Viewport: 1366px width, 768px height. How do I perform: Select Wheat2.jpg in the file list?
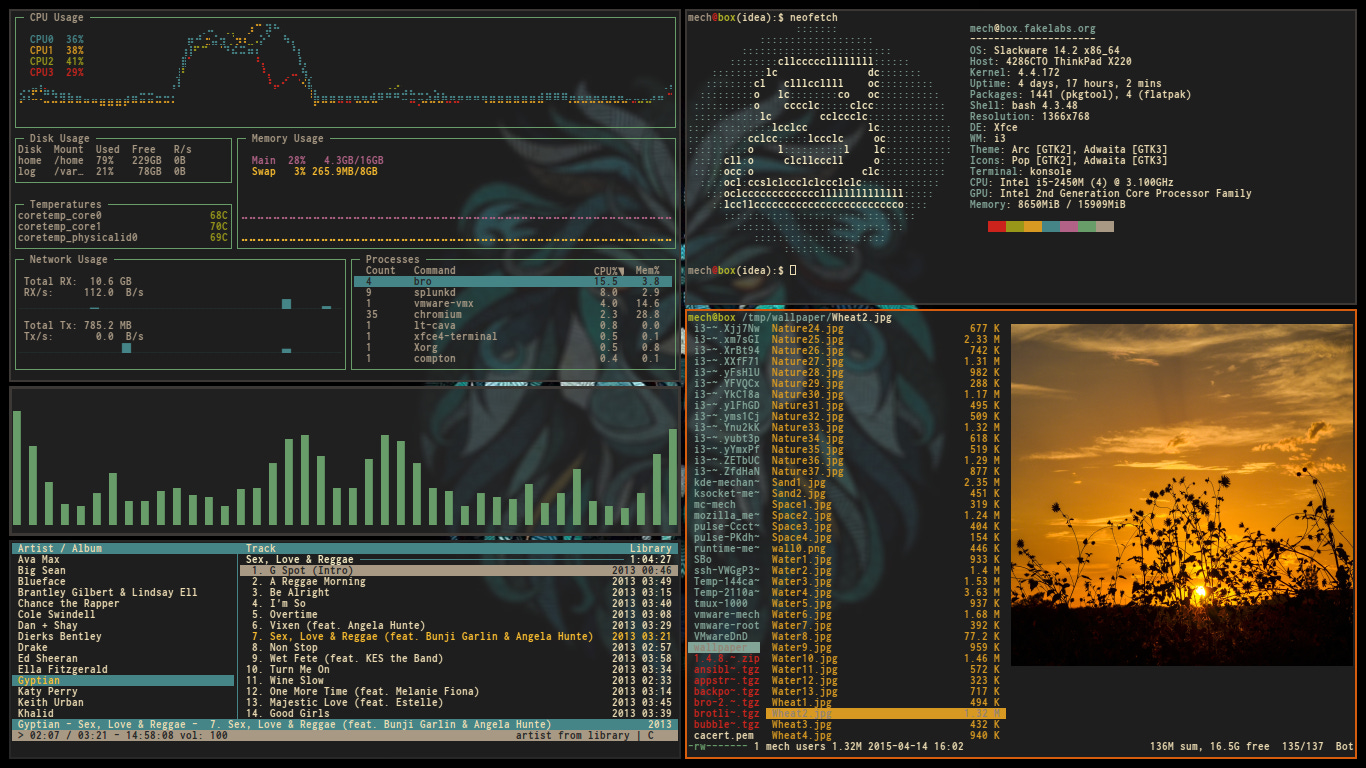(803, 713)
